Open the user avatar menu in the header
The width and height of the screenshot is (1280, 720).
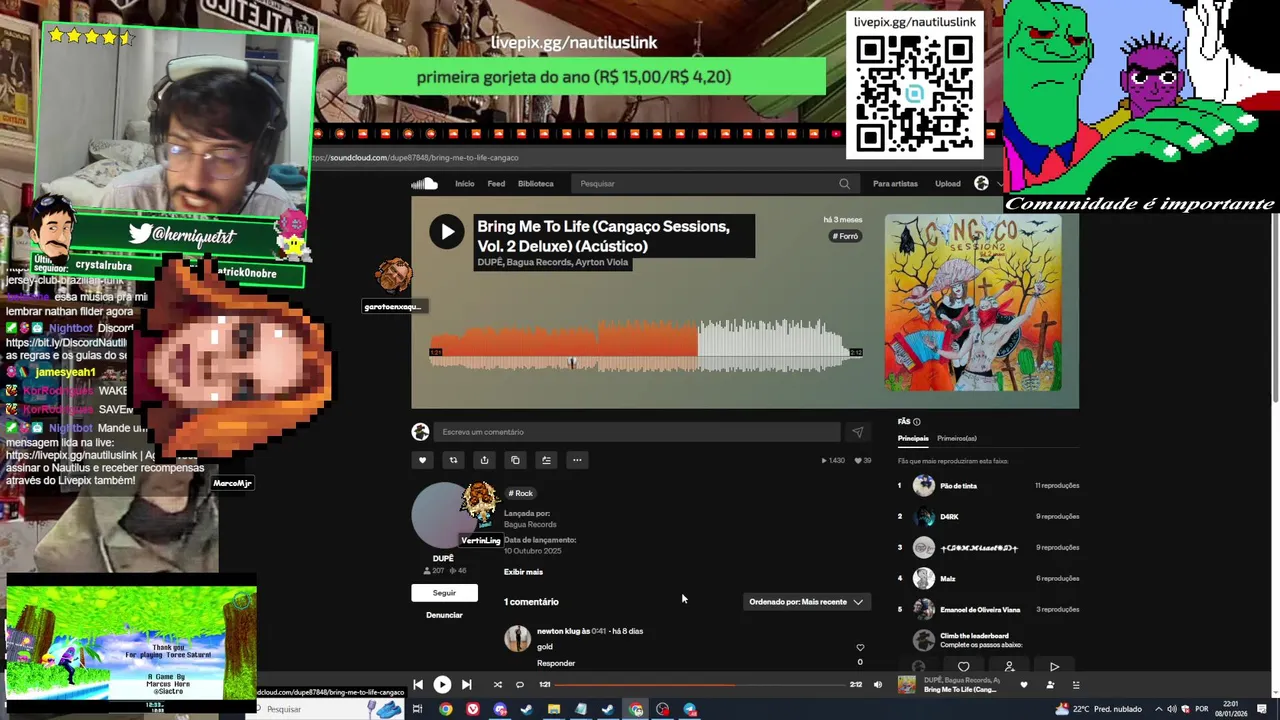[x=981, y=183]
